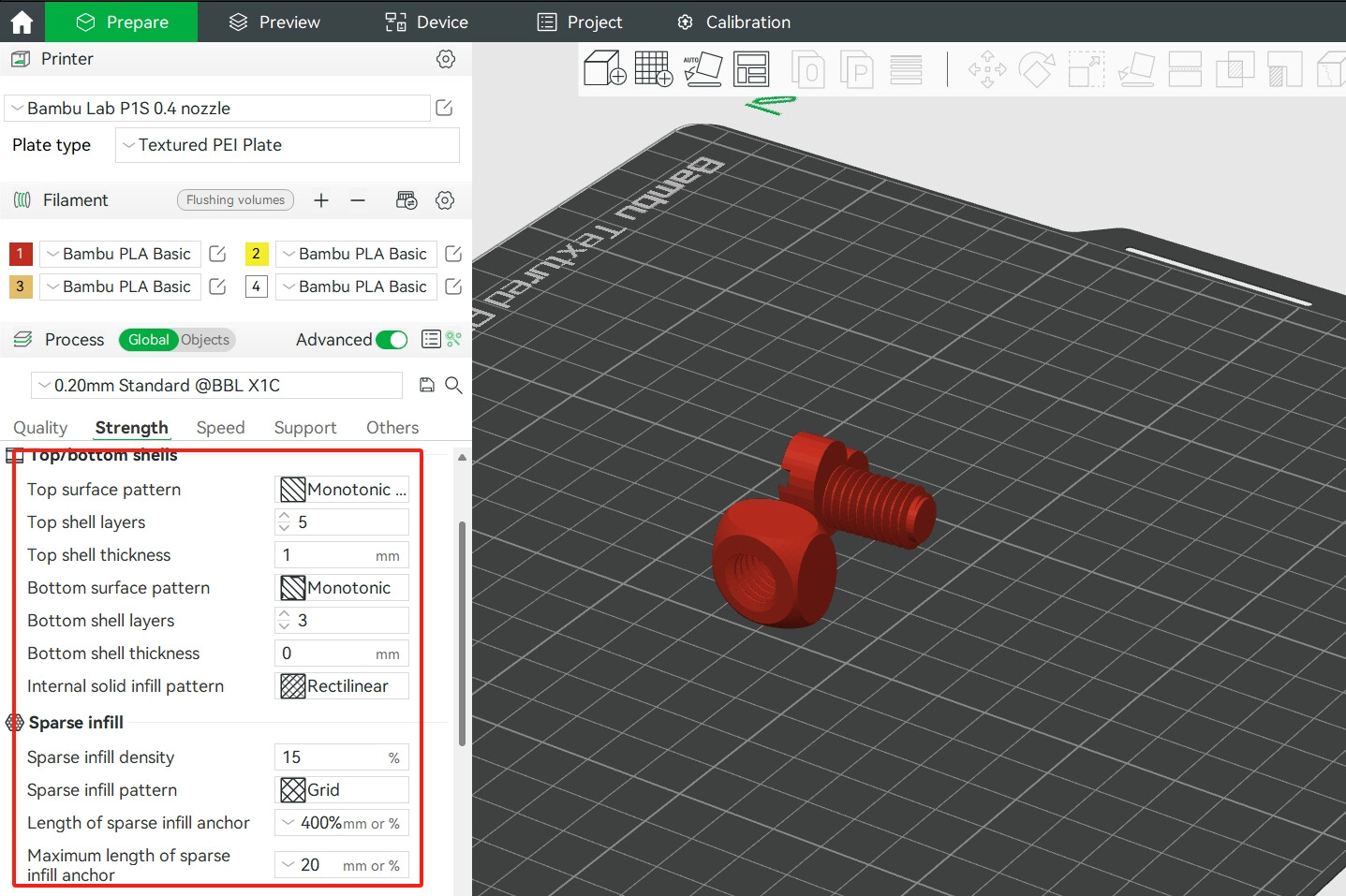Click the Add model cube icon
1346x896 pixels.
tap(604, 68)
